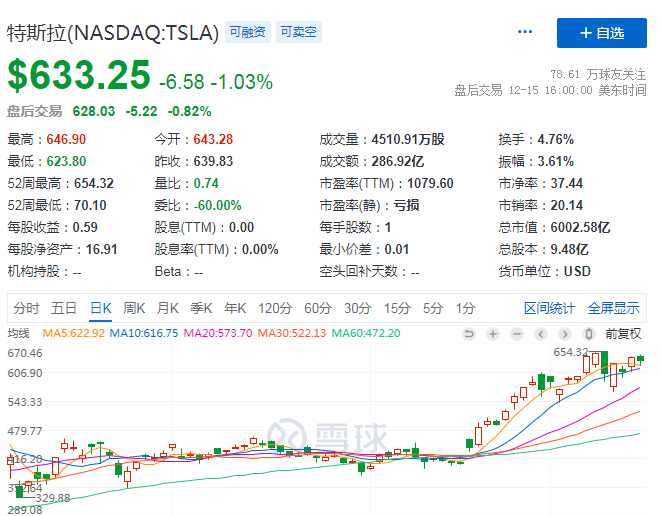Image resolution: width=661 pixels, height=516 pixels.
Task: Click the chart reset/undo arrow icon
Action: pos(468,334)
